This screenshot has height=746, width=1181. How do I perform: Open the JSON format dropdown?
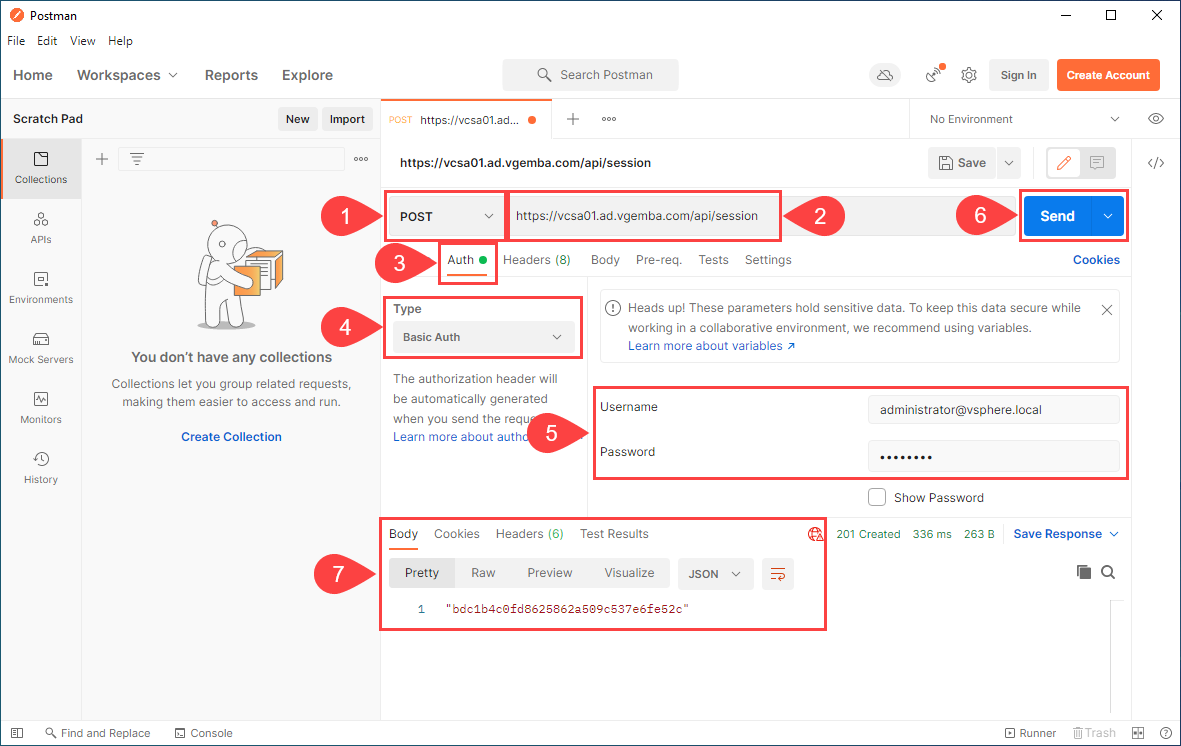tap(716, 574)
